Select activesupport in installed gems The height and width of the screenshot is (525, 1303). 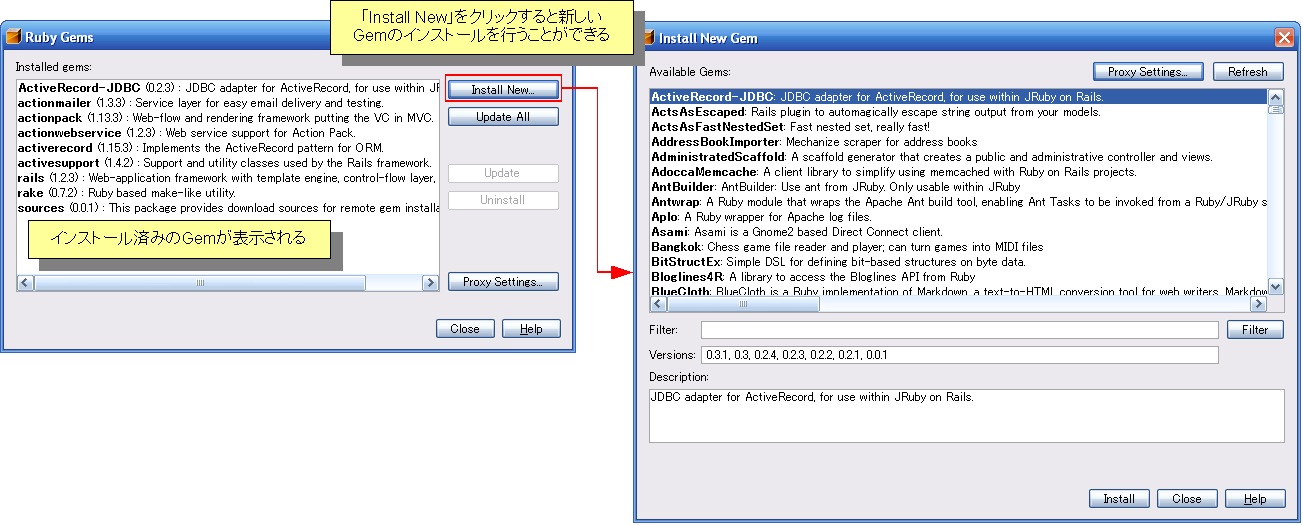click(x=228, y=163)
